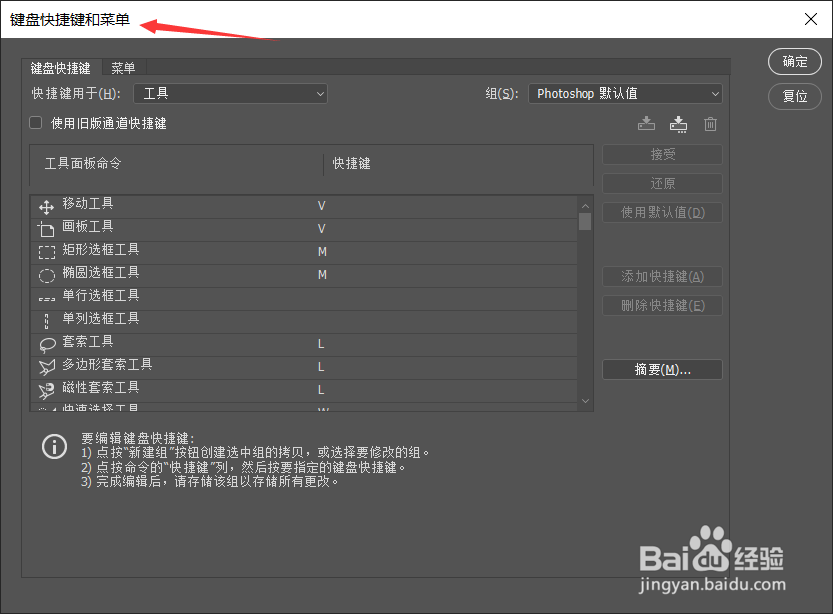This screenshot has height=614, width=833.
Task: Enable 使用旧版通道快捷键 checkbox
Action: [x=36, y=123]
